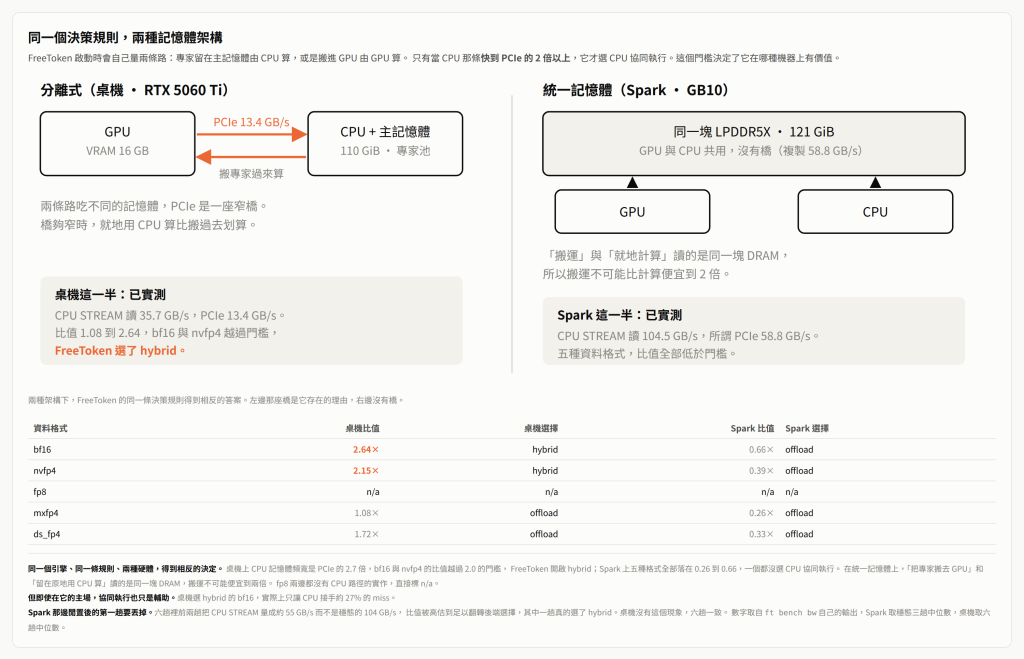
Task: Click the 搬專家過來算 caption
Action: (251, 174)
